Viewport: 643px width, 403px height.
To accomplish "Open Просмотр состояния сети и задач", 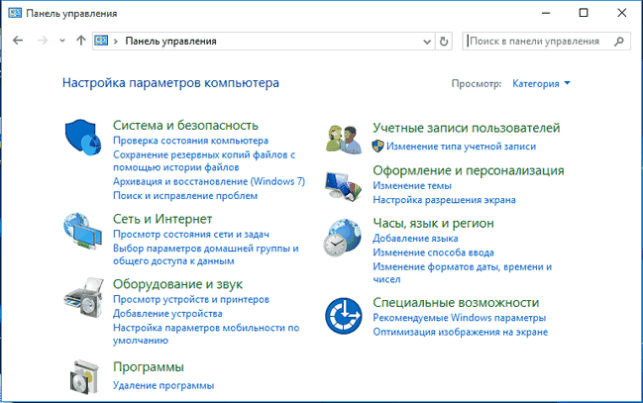I will (191, 234).
